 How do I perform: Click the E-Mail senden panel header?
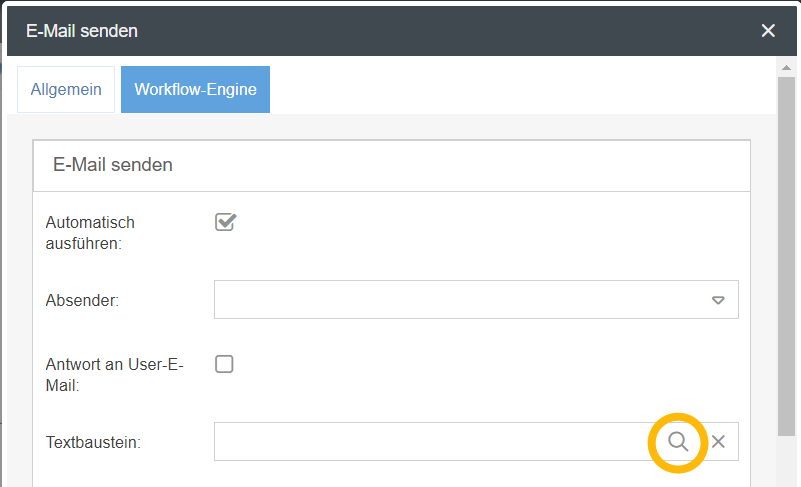[390, 165]
